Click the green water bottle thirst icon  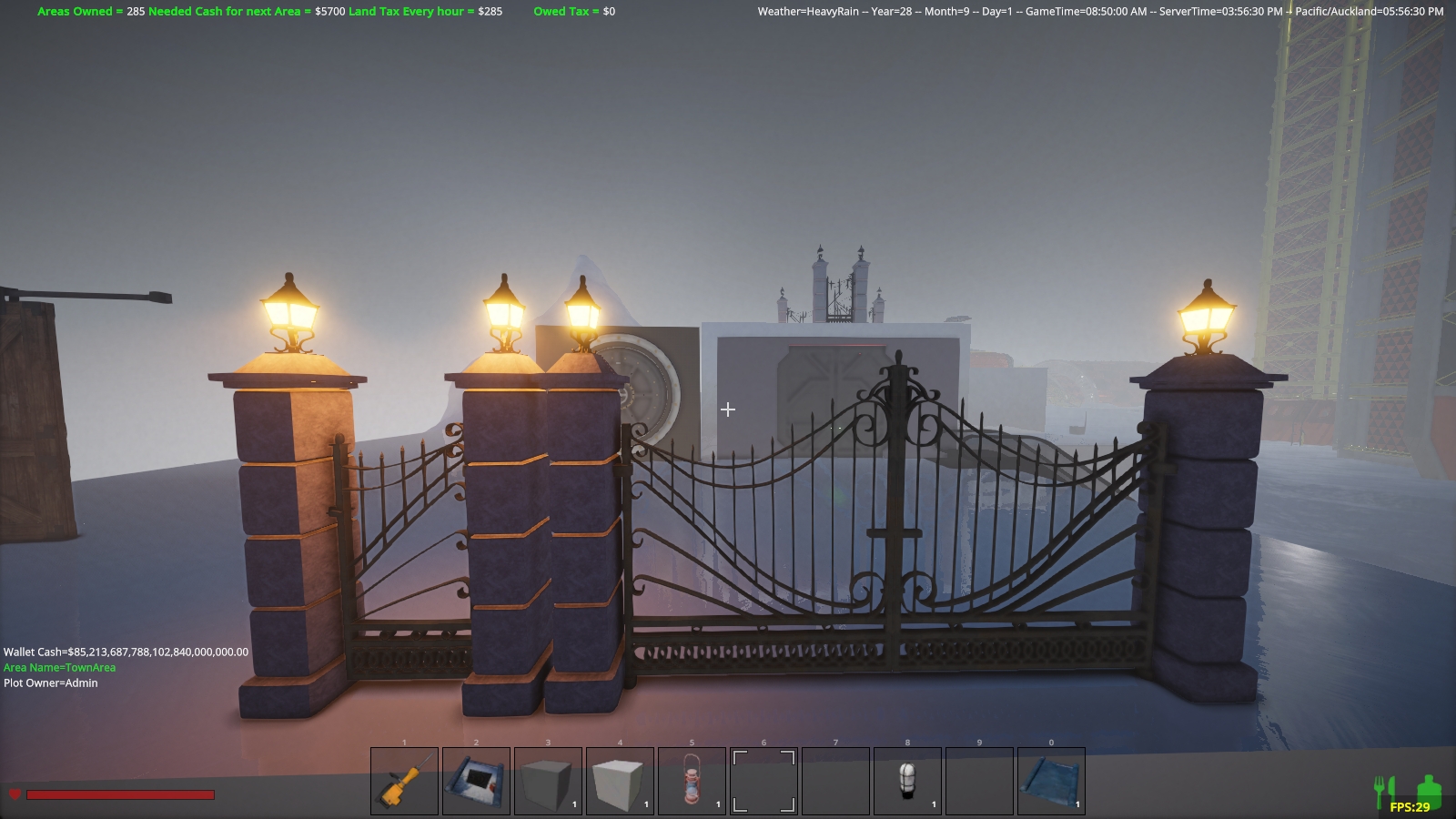point(1429,789)
